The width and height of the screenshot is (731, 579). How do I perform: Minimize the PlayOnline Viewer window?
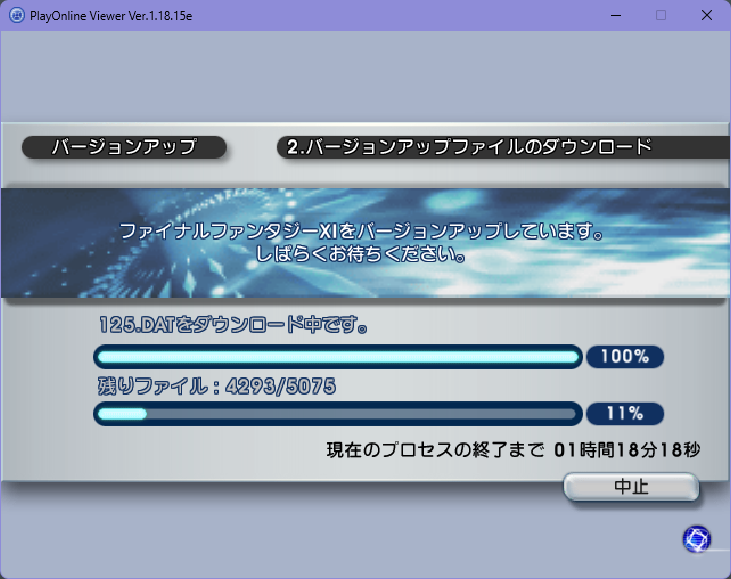[x=616, y=15]
